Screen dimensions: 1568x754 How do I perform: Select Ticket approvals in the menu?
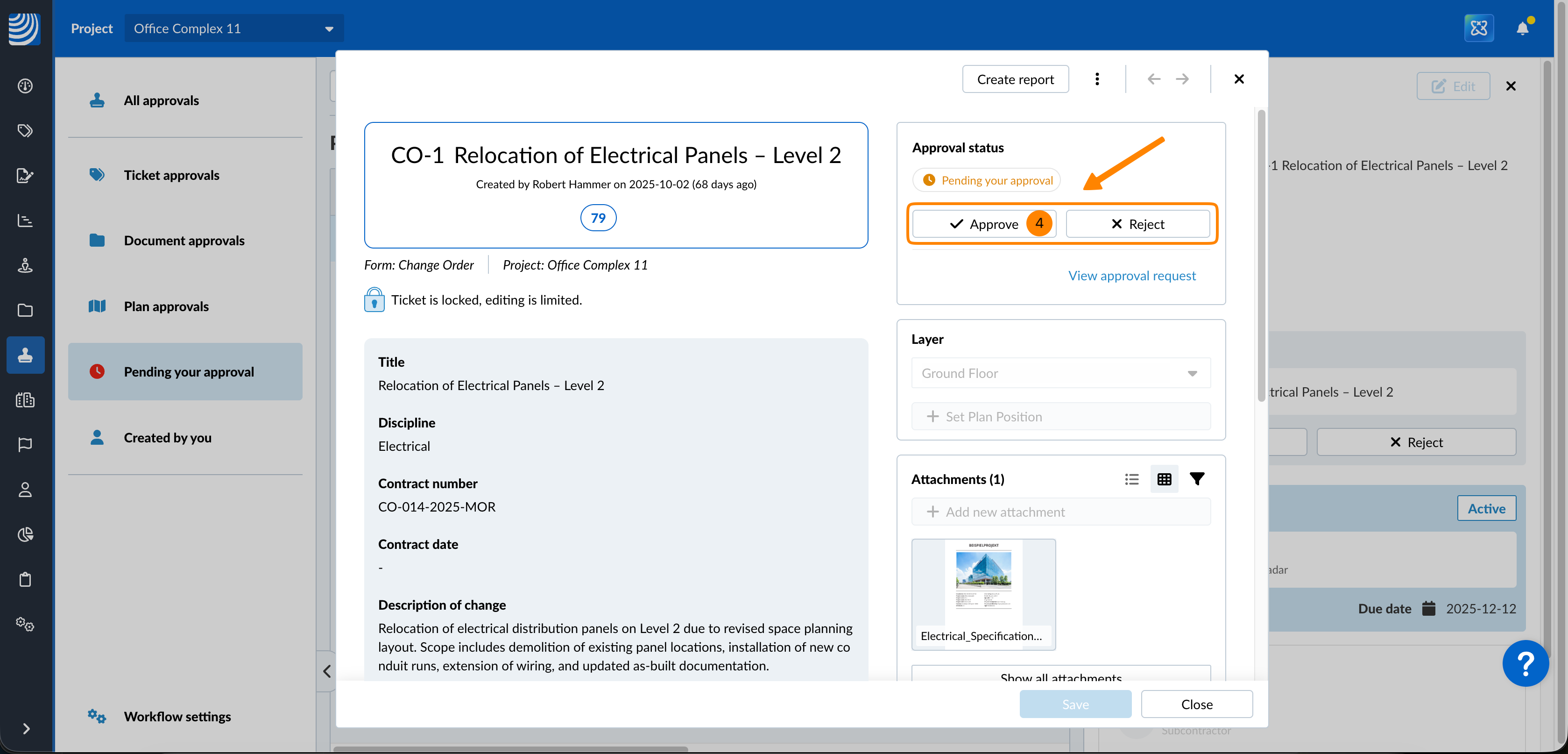[x=171, y=175]
